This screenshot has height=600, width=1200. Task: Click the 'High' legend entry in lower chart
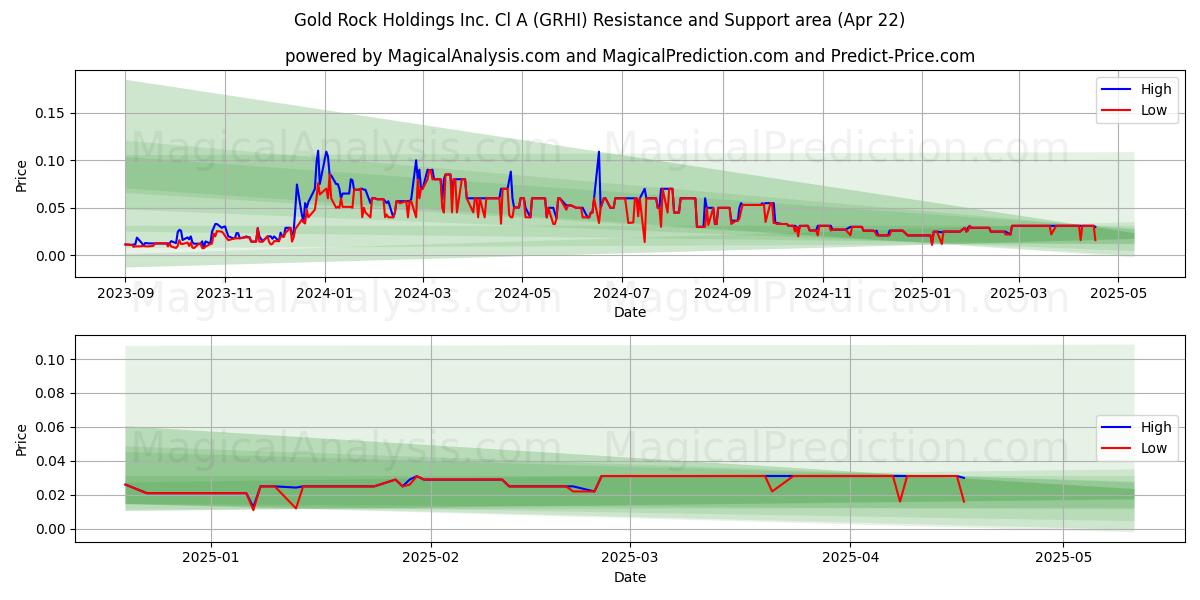1156,427
